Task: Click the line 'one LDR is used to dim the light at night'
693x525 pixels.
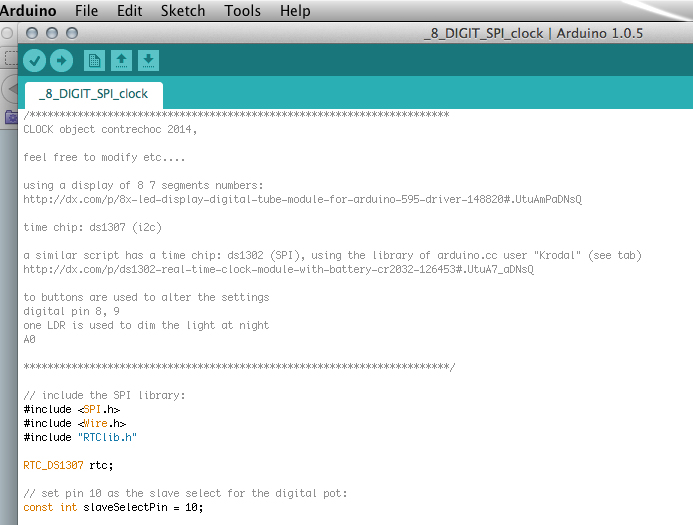Action: [x=146, y=325]
